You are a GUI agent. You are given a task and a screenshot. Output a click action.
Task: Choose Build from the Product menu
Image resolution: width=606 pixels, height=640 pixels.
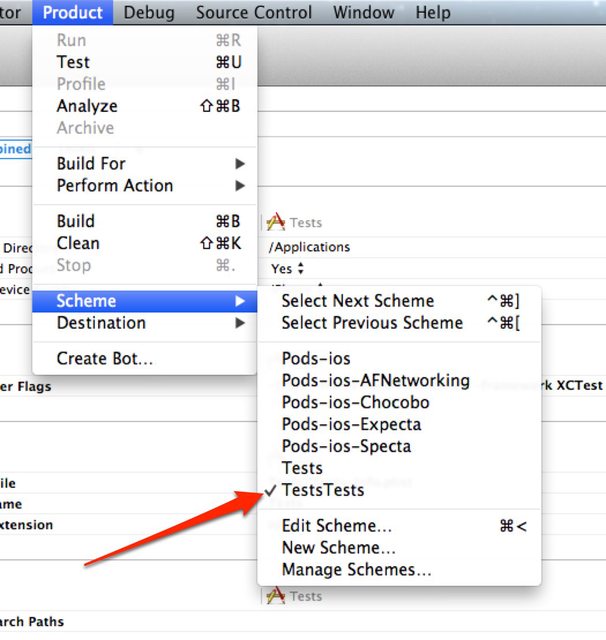(145, 221)
